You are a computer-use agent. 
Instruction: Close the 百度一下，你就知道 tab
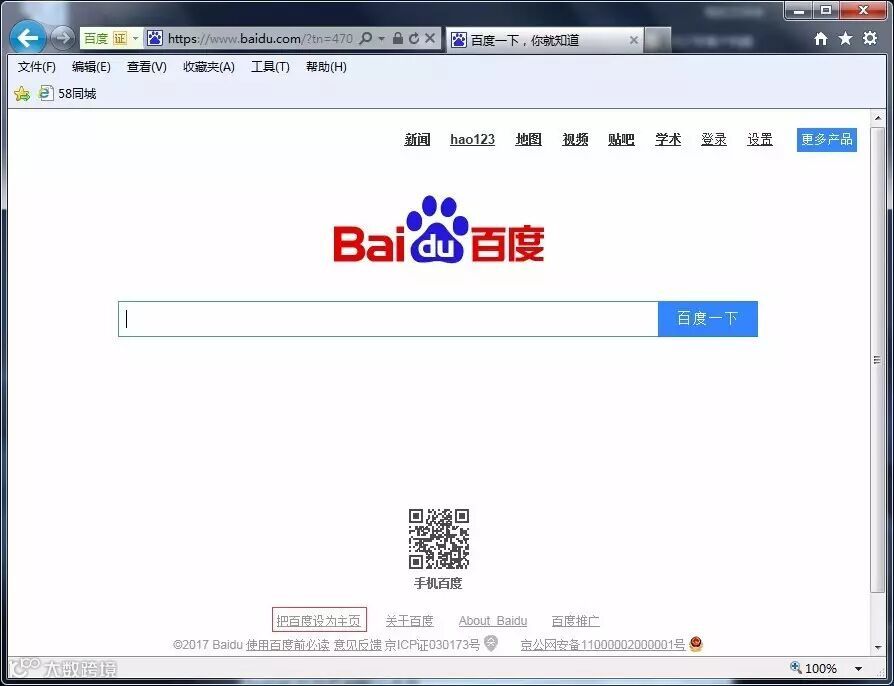click(x=633, y=40)
